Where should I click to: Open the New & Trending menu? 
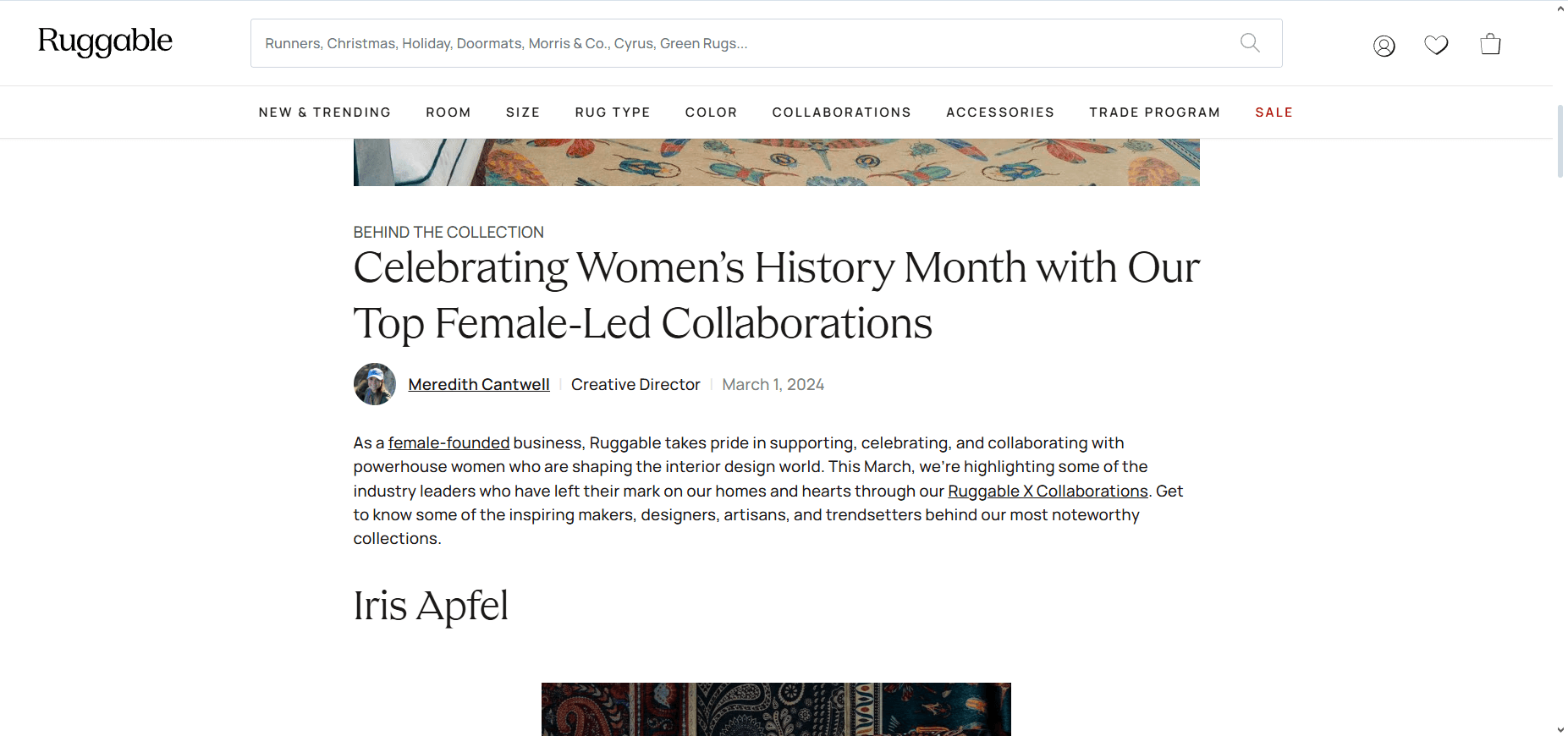[325, 113]
